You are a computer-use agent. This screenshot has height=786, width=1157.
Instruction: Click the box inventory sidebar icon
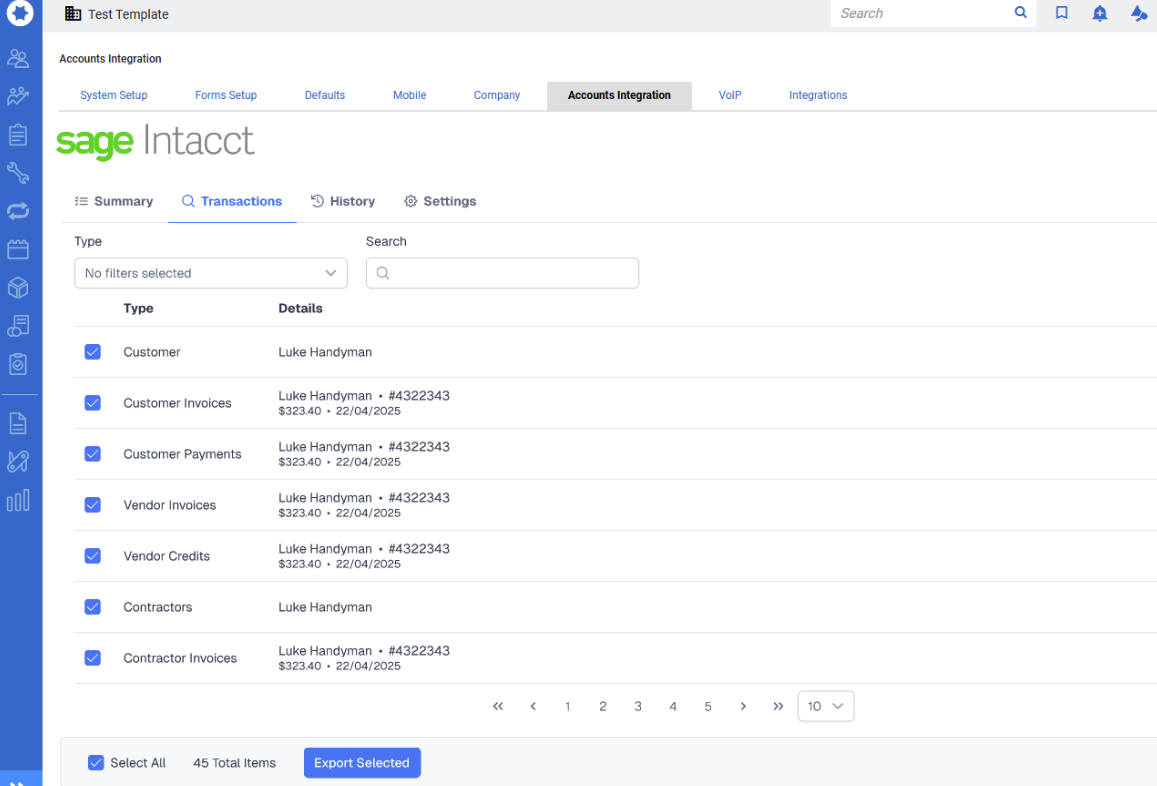(18, 288)
